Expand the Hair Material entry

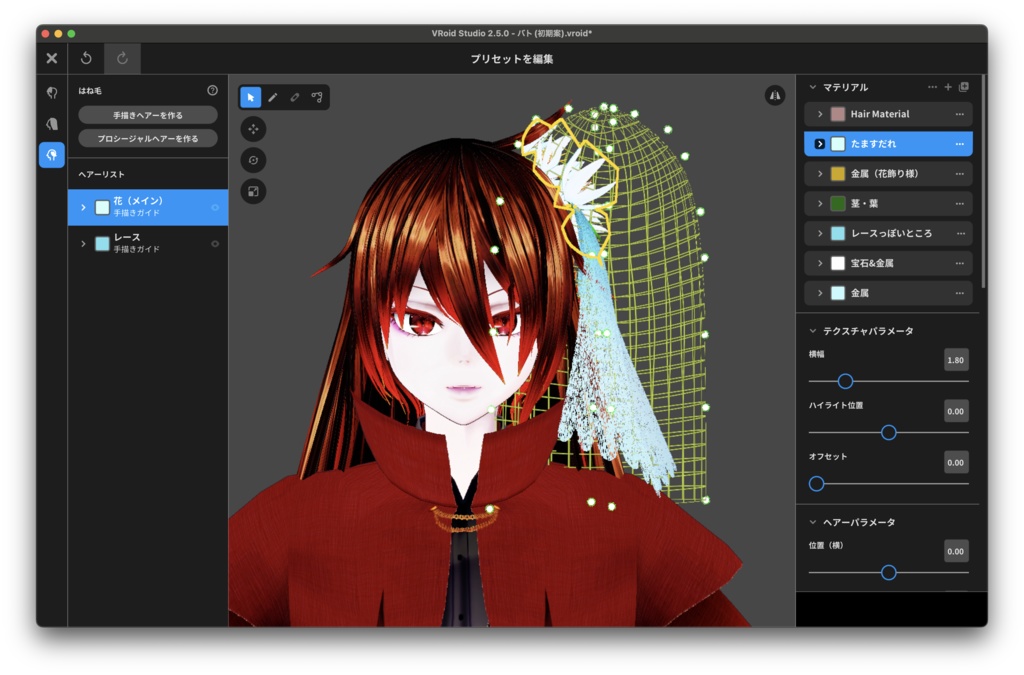coord(821,114)
